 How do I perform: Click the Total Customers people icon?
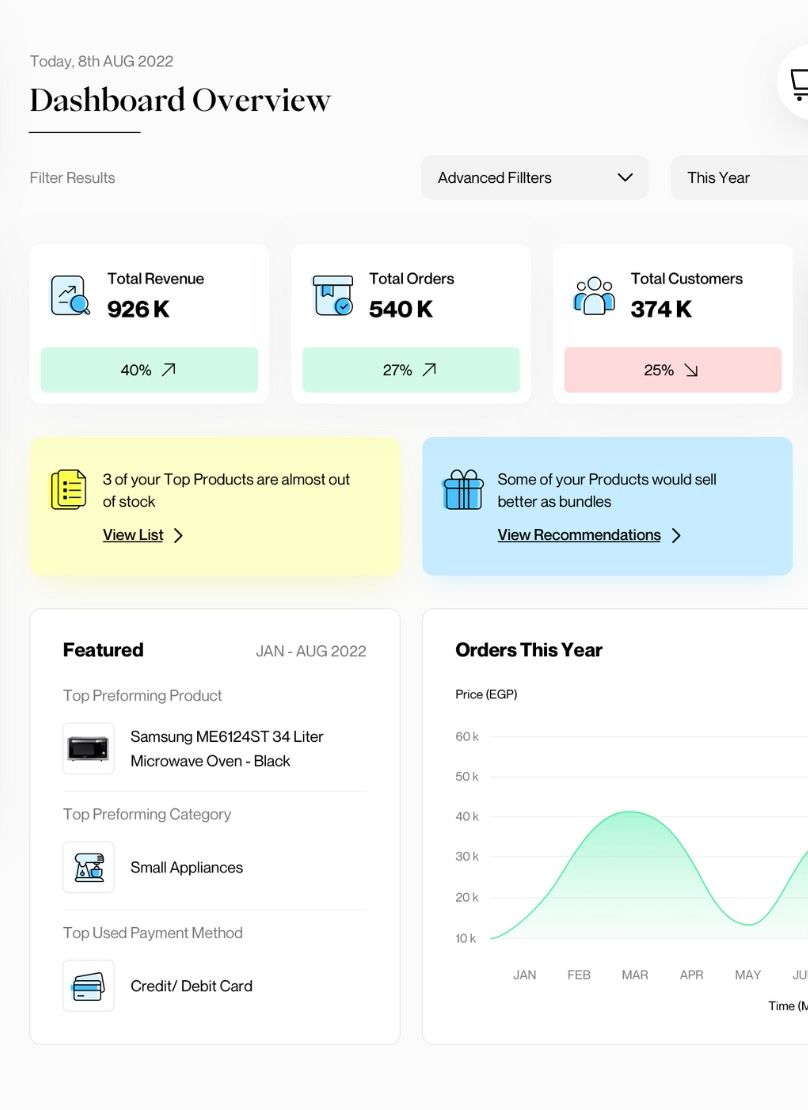594,295
